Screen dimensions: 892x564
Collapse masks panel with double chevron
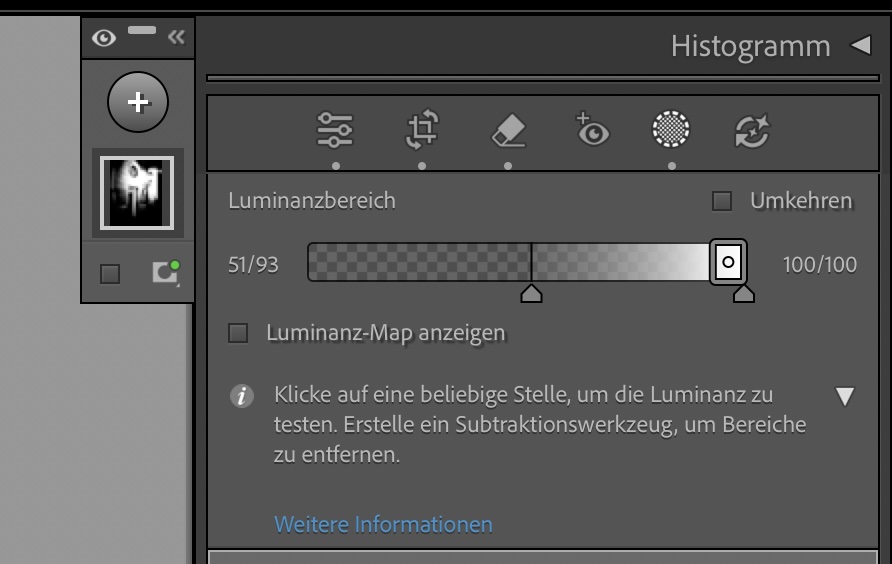[x=177, y=37]
